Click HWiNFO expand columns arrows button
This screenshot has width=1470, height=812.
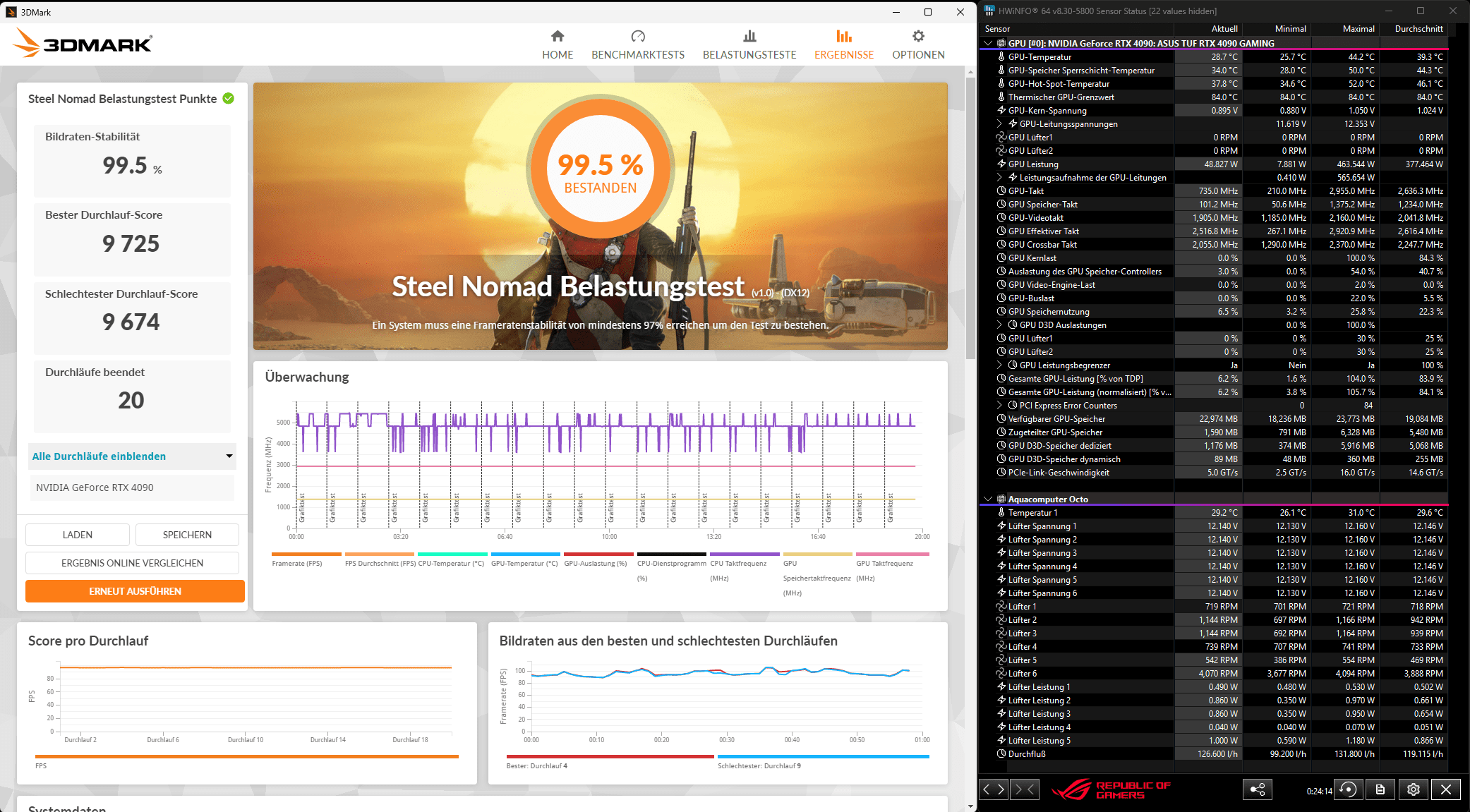coord(994,789)
